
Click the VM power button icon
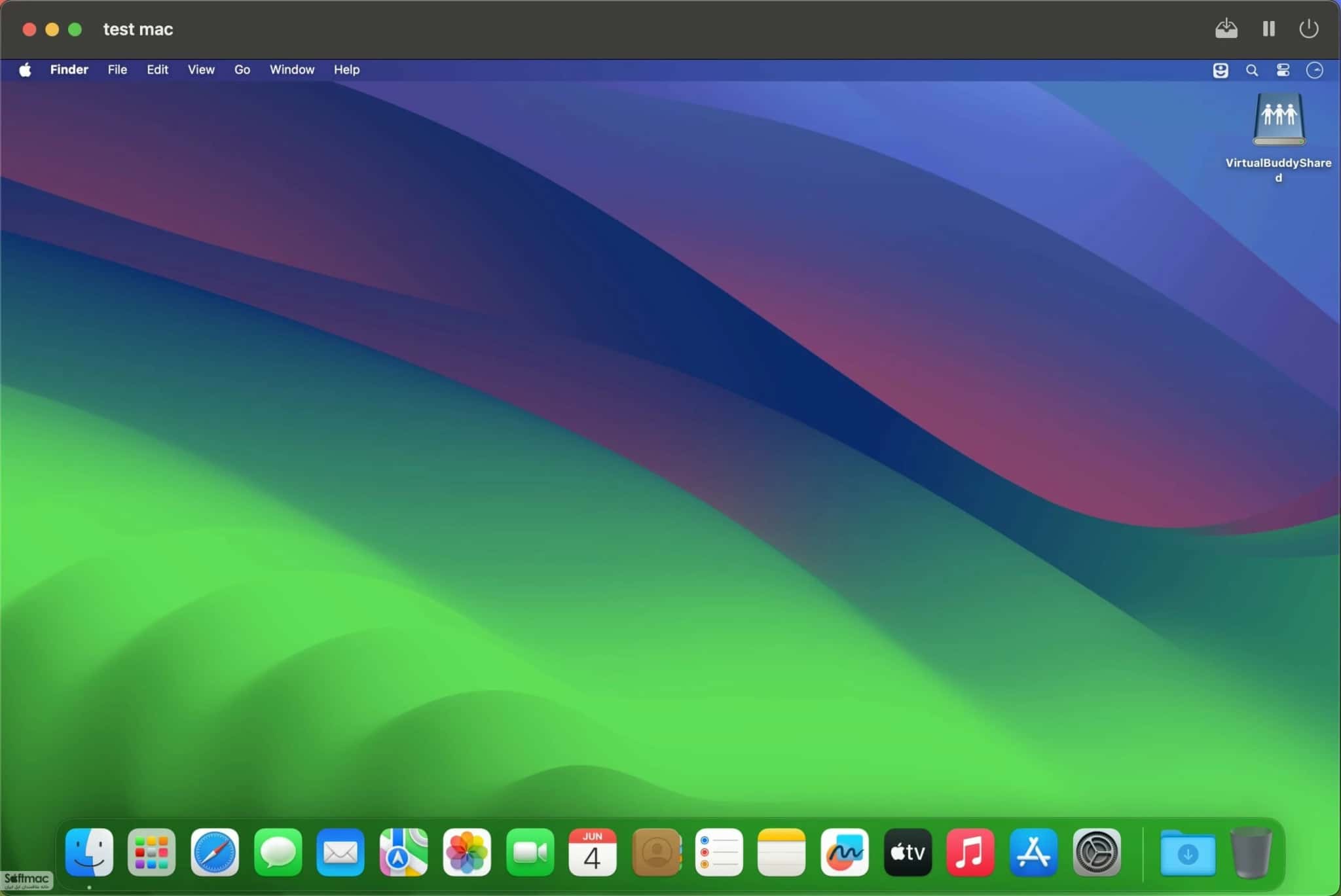coord(1308,29)
